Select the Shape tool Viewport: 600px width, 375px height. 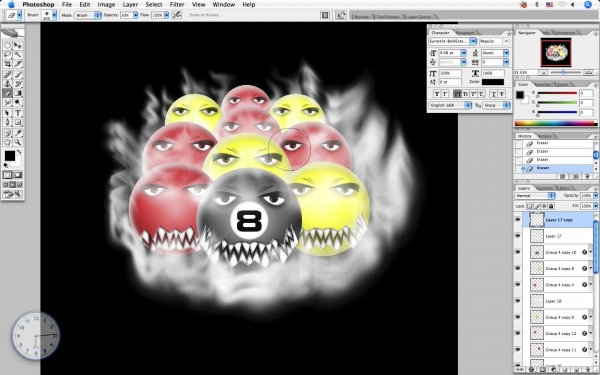coord(18,122)
